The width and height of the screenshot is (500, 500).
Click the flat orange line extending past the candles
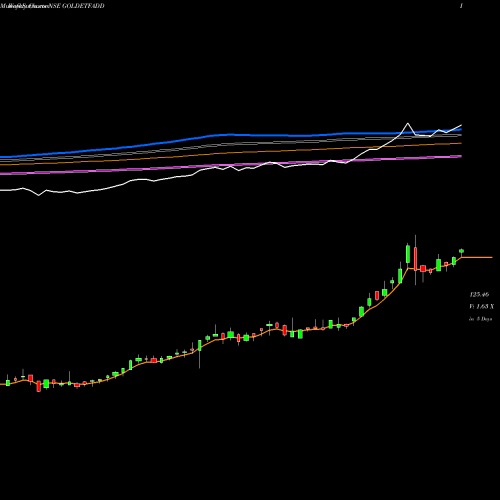[x=477, y=257]
